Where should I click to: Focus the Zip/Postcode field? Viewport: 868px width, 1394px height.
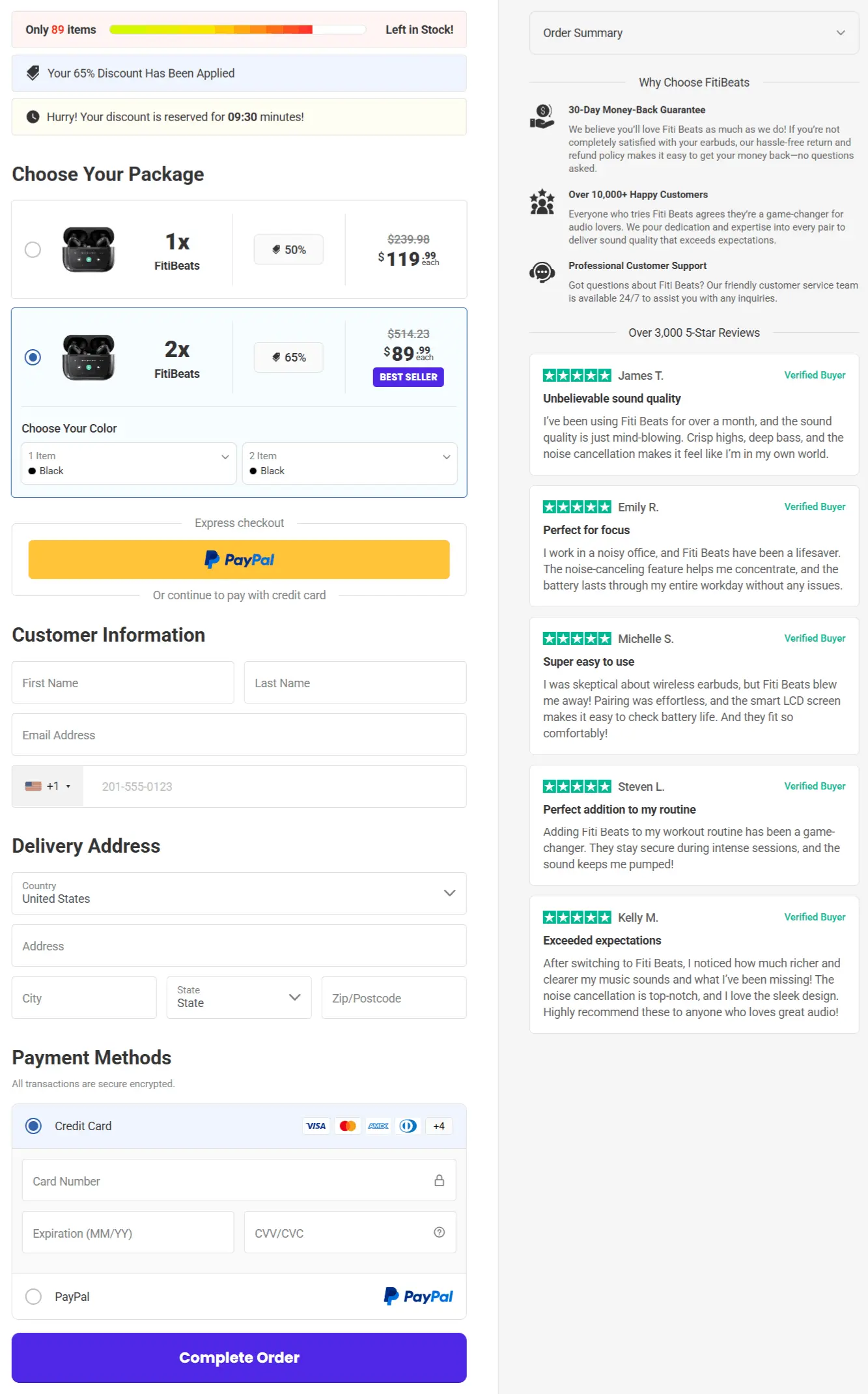click(x=394, y=997)
